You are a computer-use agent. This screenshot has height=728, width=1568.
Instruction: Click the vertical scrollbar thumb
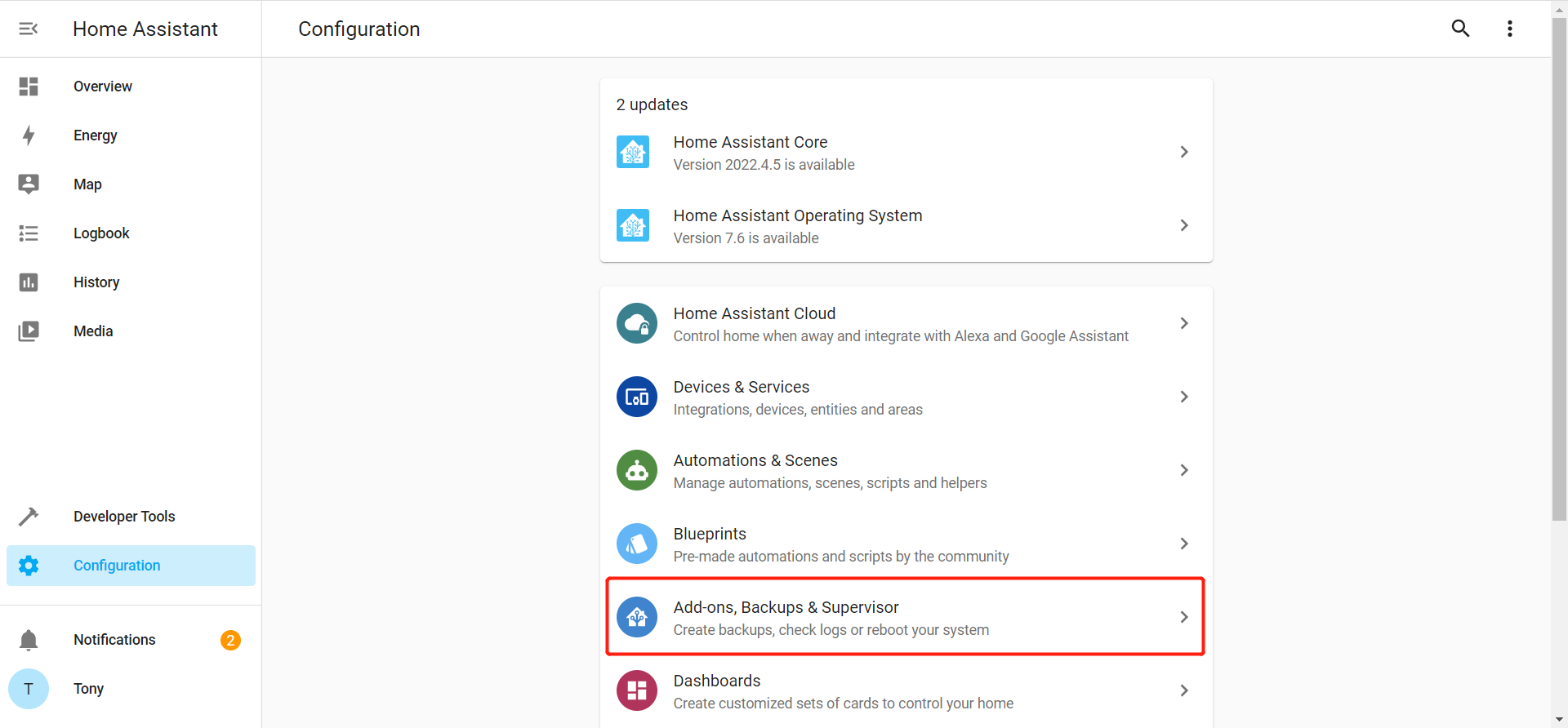(x=1559, y=269)
